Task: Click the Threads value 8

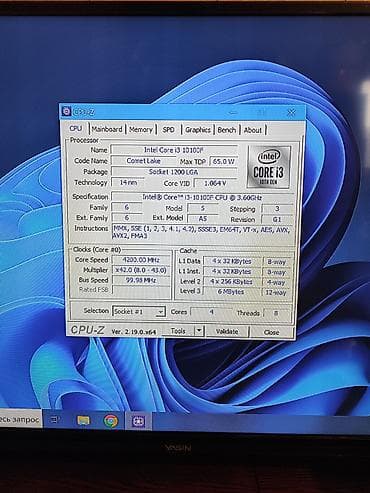Action: point(276,313)
